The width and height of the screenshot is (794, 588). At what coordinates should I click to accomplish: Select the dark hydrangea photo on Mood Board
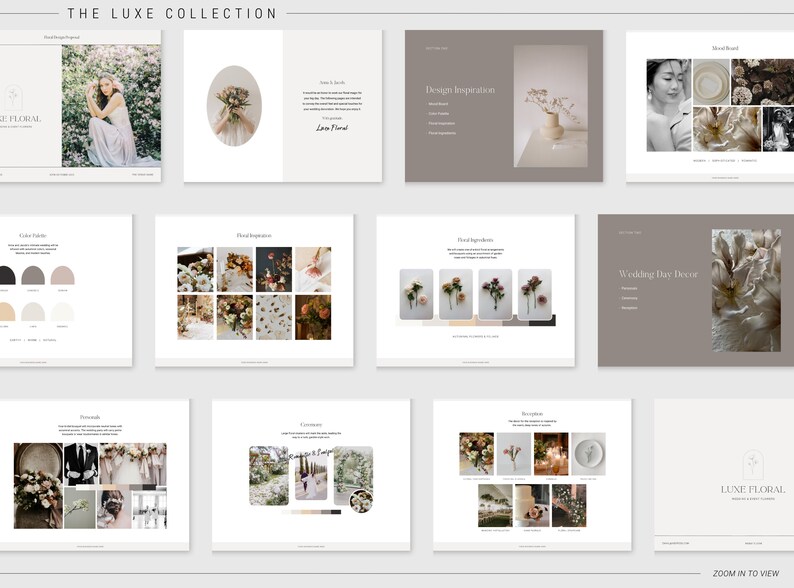pos(763,82)
